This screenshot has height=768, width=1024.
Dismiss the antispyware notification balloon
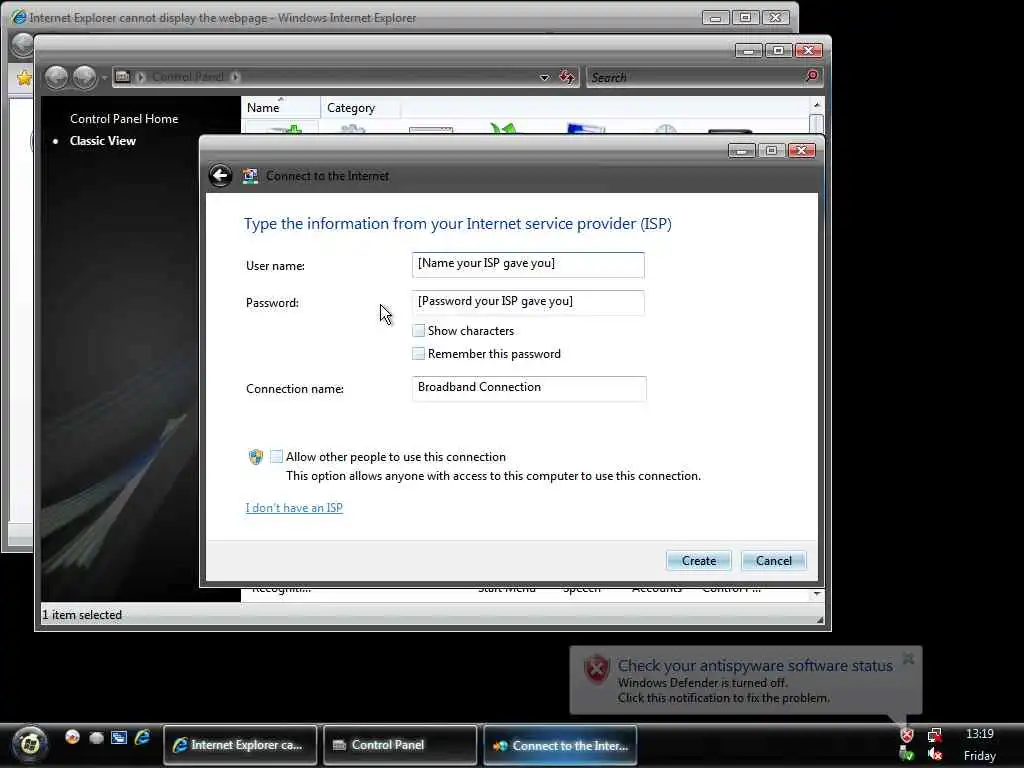click(908, 658)
